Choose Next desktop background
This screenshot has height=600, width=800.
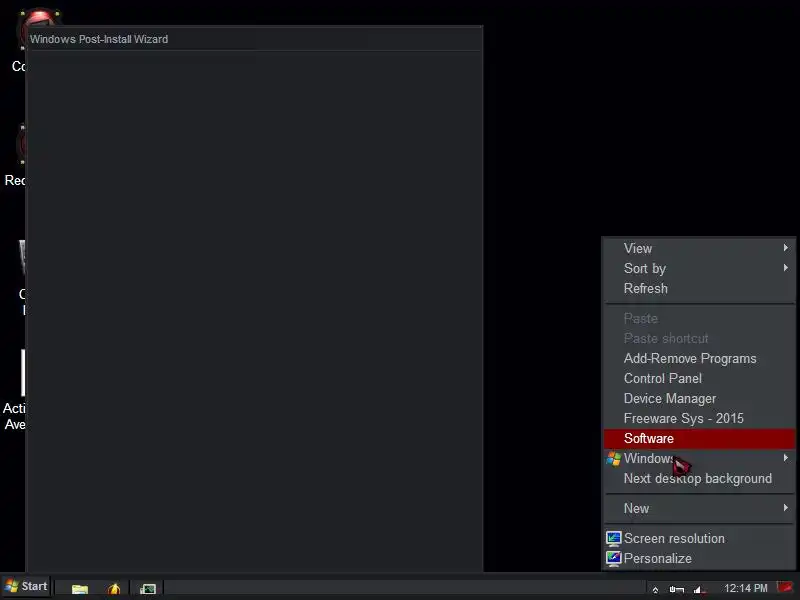[699, 478]
